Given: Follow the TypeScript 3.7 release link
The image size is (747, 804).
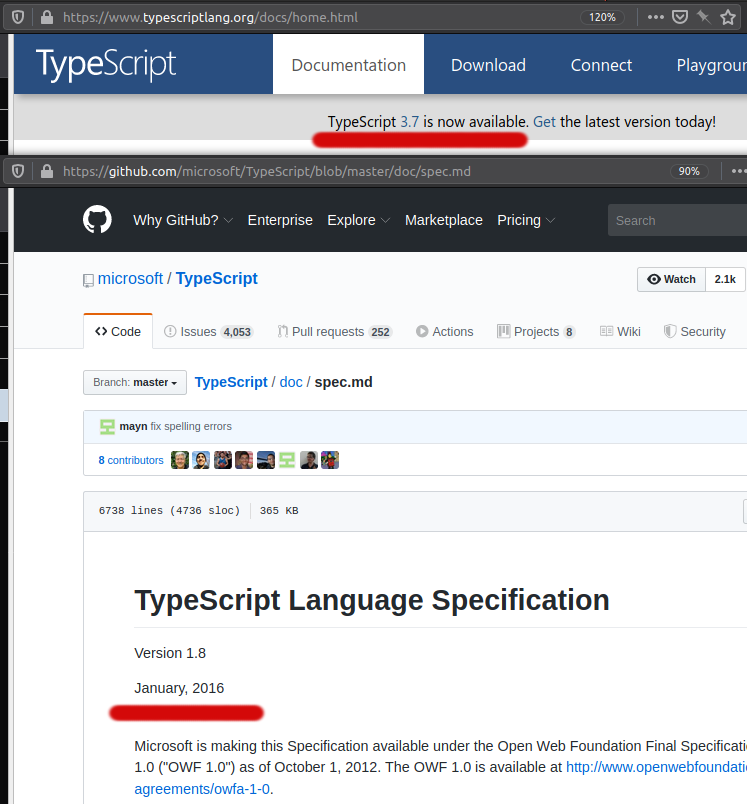Looking at the screenshot, I should pos(411,121).
